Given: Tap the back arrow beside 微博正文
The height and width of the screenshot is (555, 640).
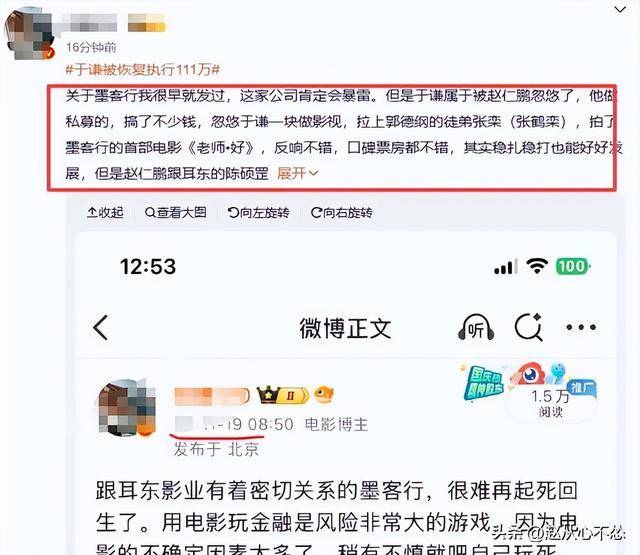Looking at the screenshot, I should tap(100, 327).
